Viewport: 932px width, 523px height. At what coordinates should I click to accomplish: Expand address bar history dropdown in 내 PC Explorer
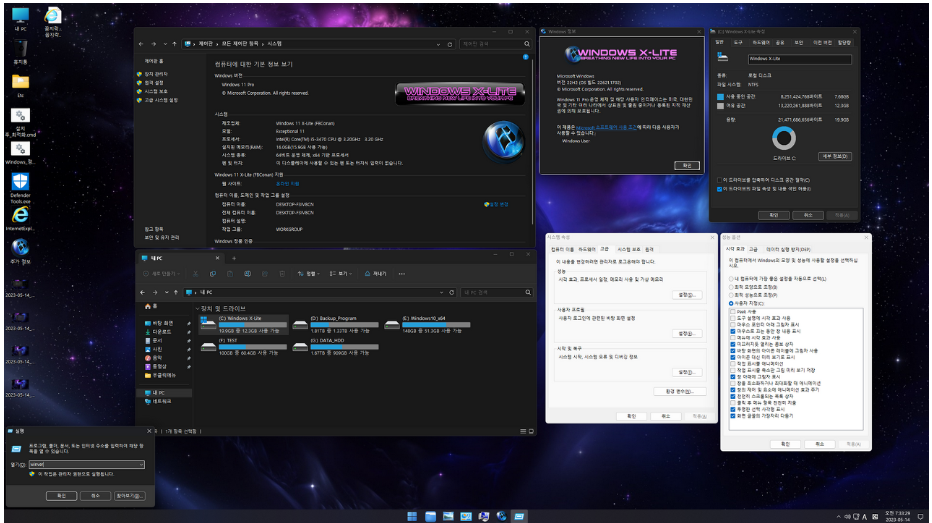point(442,292)
